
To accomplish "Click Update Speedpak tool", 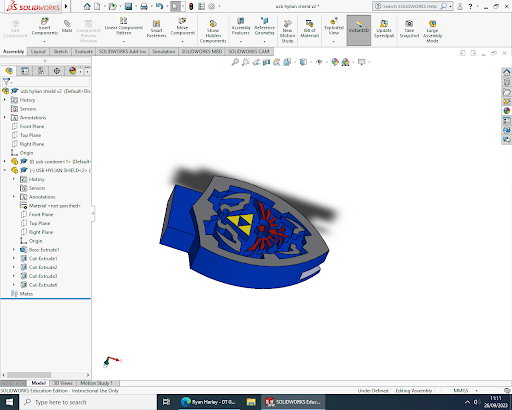I will tap(384, 29).
